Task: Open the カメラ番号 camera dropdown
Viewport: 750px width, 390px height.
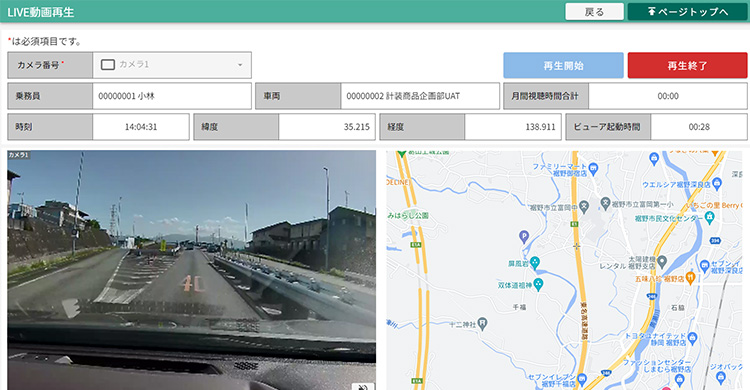Action: click(x=172, y=65)
